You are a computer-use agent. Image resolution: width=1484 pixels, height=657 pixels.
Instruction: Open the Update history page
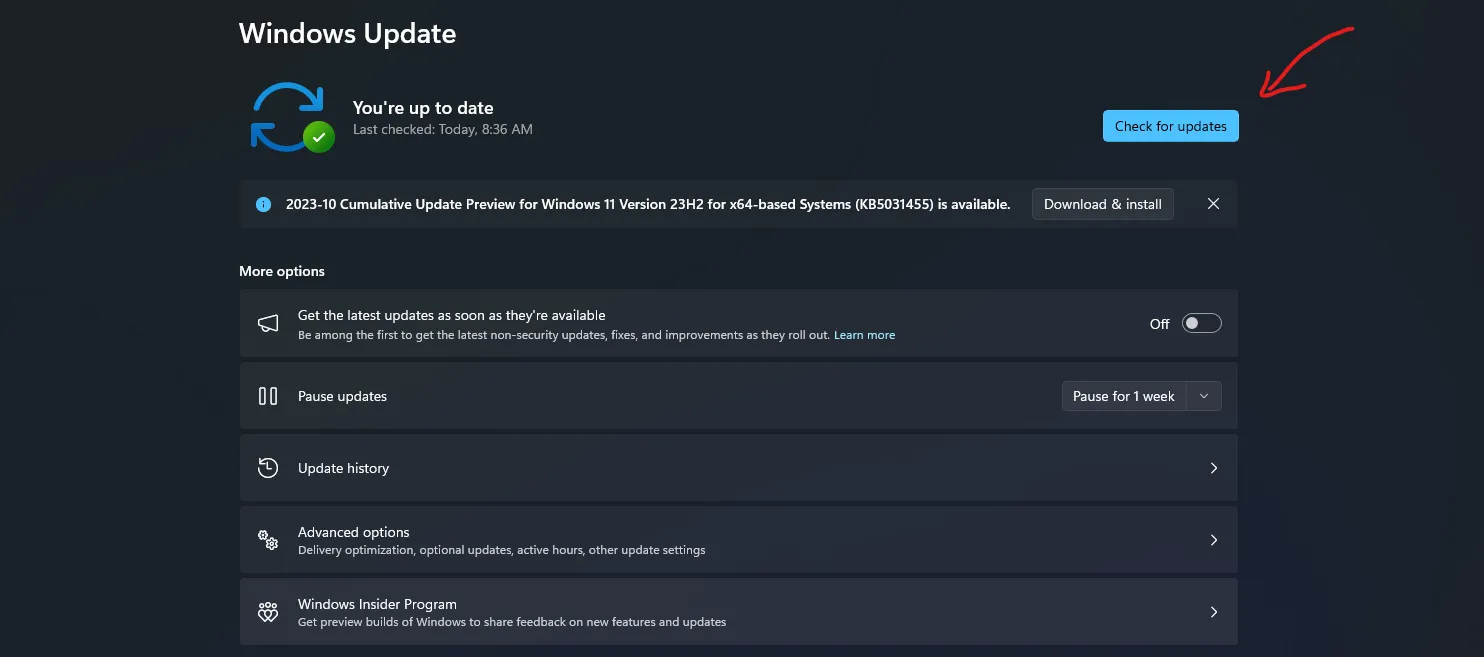738,468
